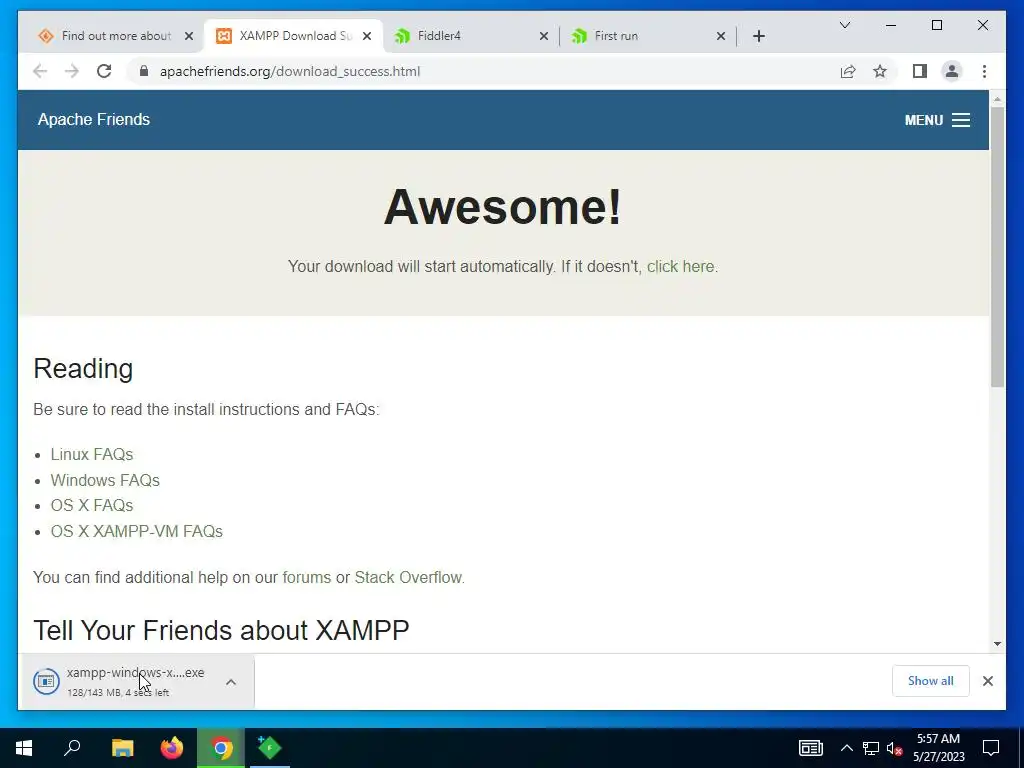Close the First run tab

pyautogui.click(x=721, y=36)
